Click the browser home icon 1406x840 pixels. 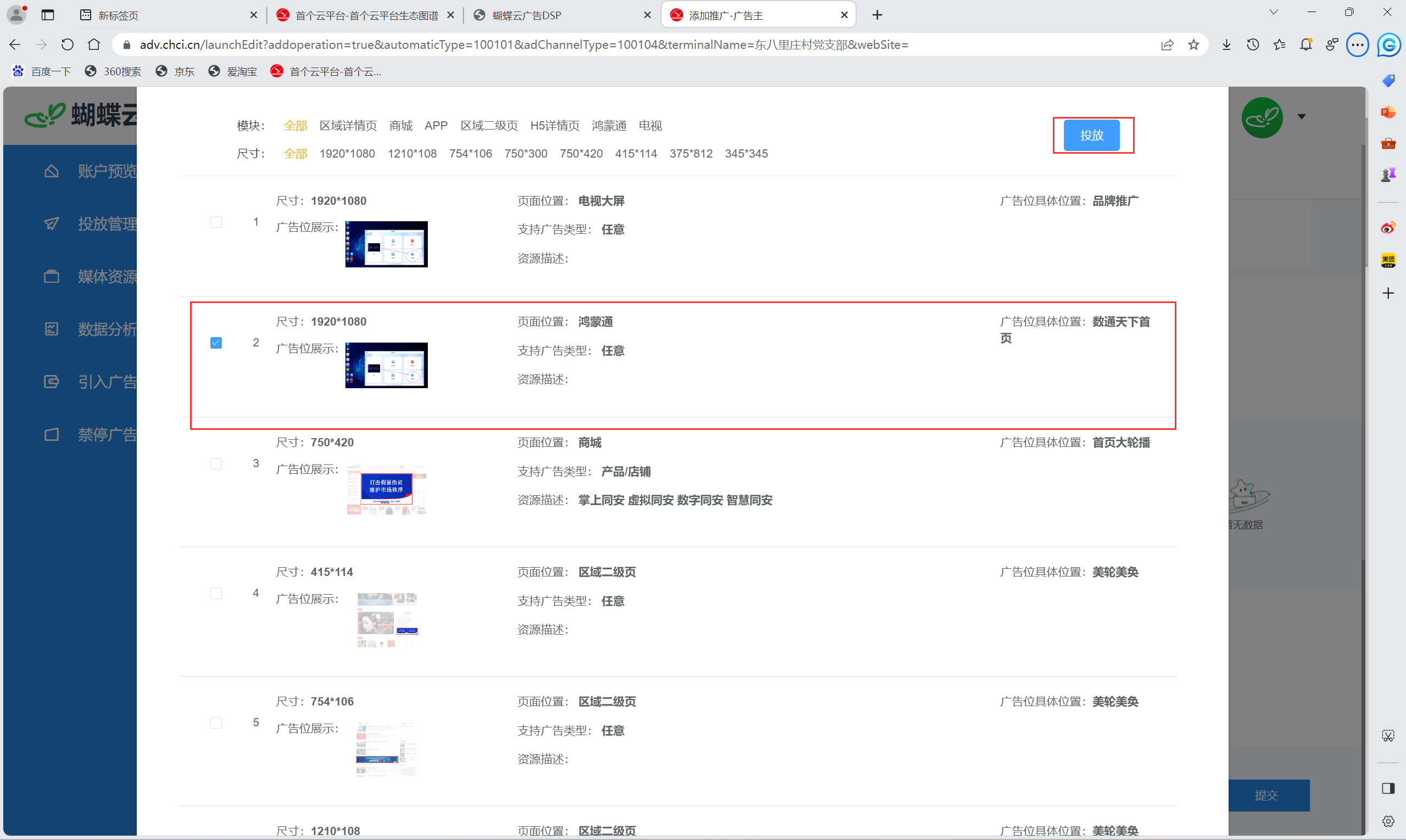[x=94, y=44]
